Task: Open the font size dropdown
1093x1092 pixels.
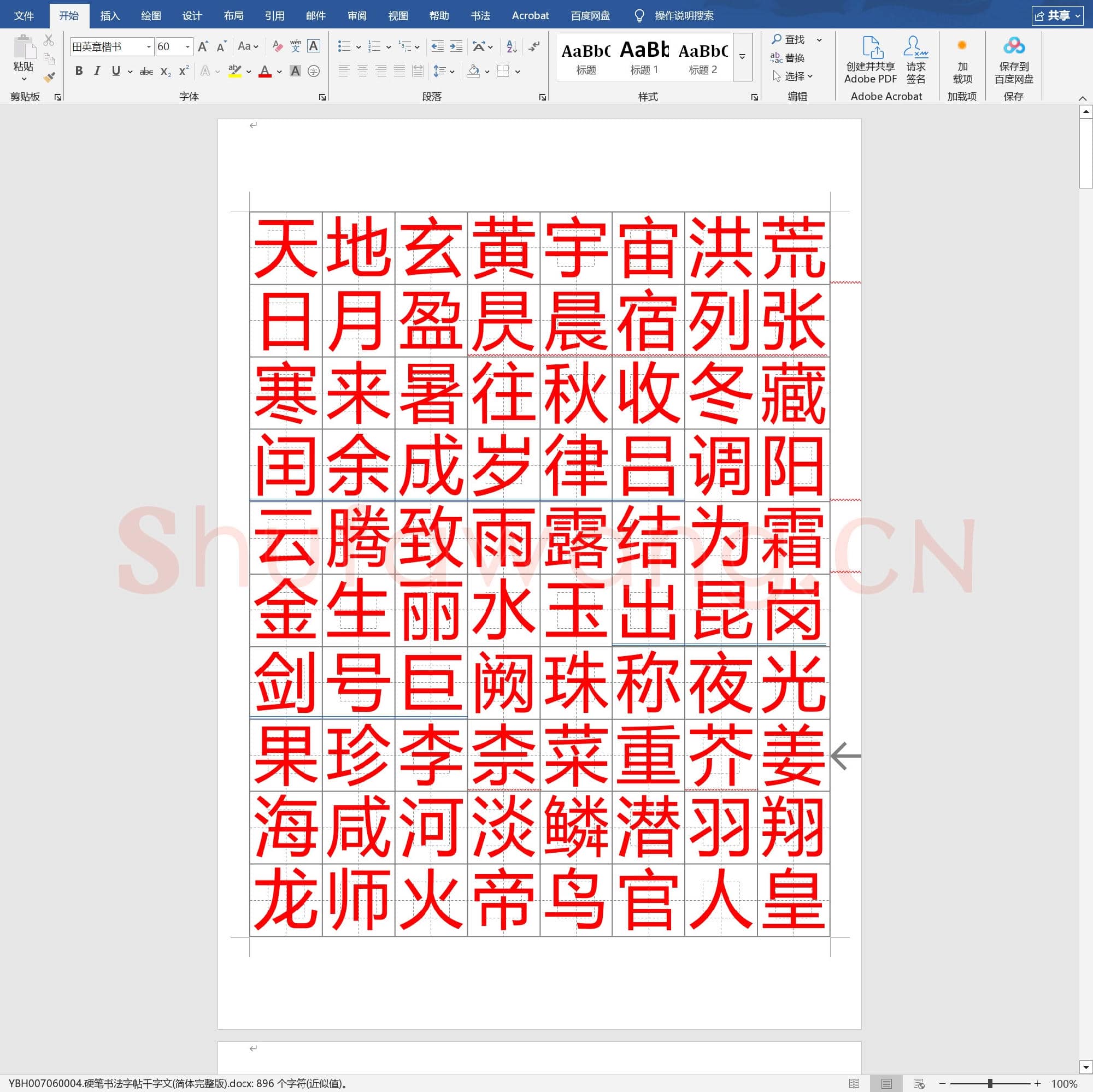Action: [187, 46]
